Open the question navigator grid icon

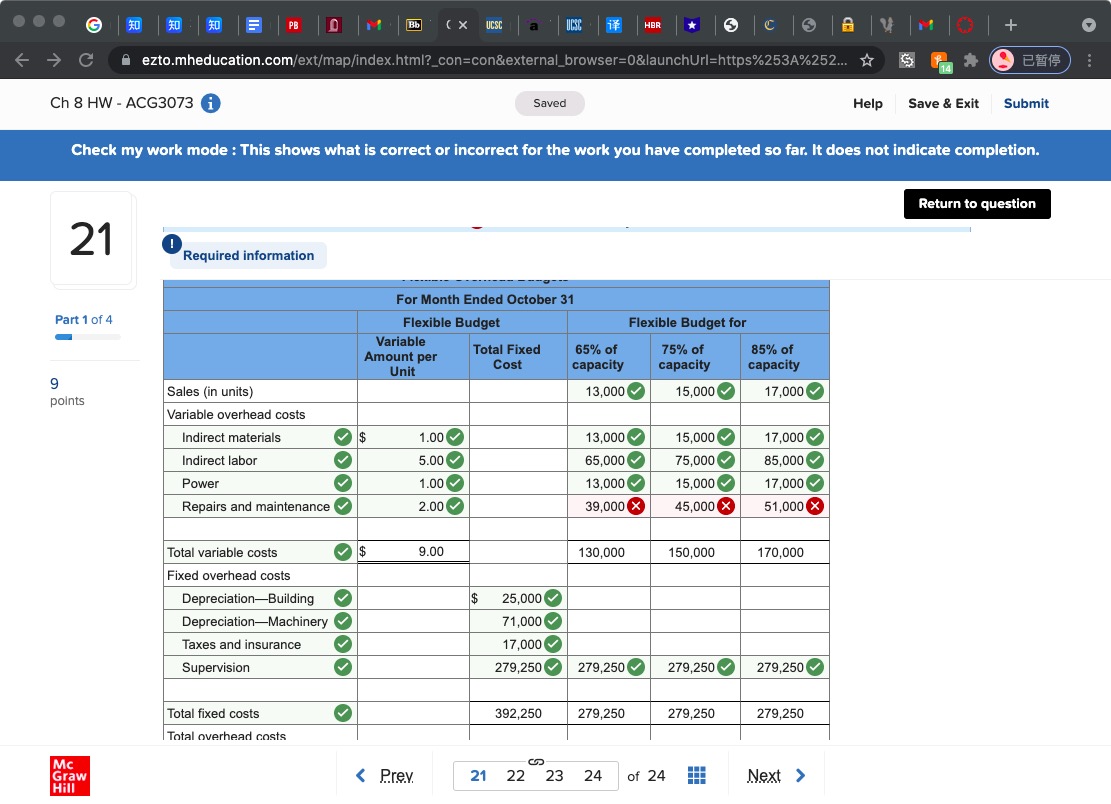click(697, 775)
